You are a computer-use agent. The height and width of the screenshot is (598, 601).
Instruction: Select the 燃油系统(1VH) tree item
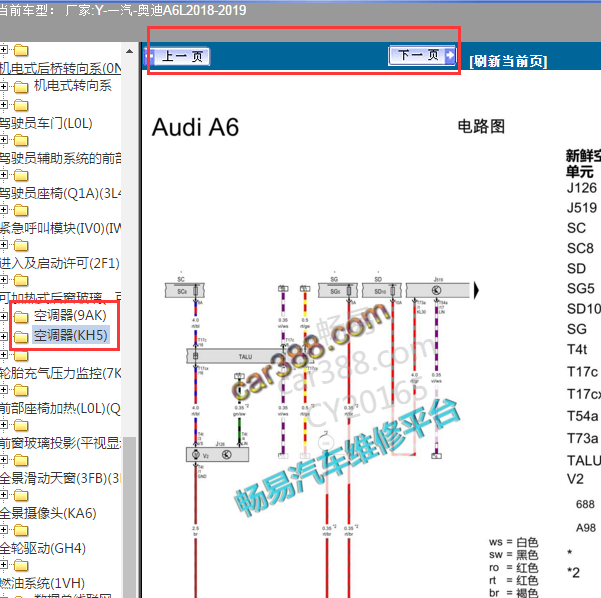tap(43, 583)
